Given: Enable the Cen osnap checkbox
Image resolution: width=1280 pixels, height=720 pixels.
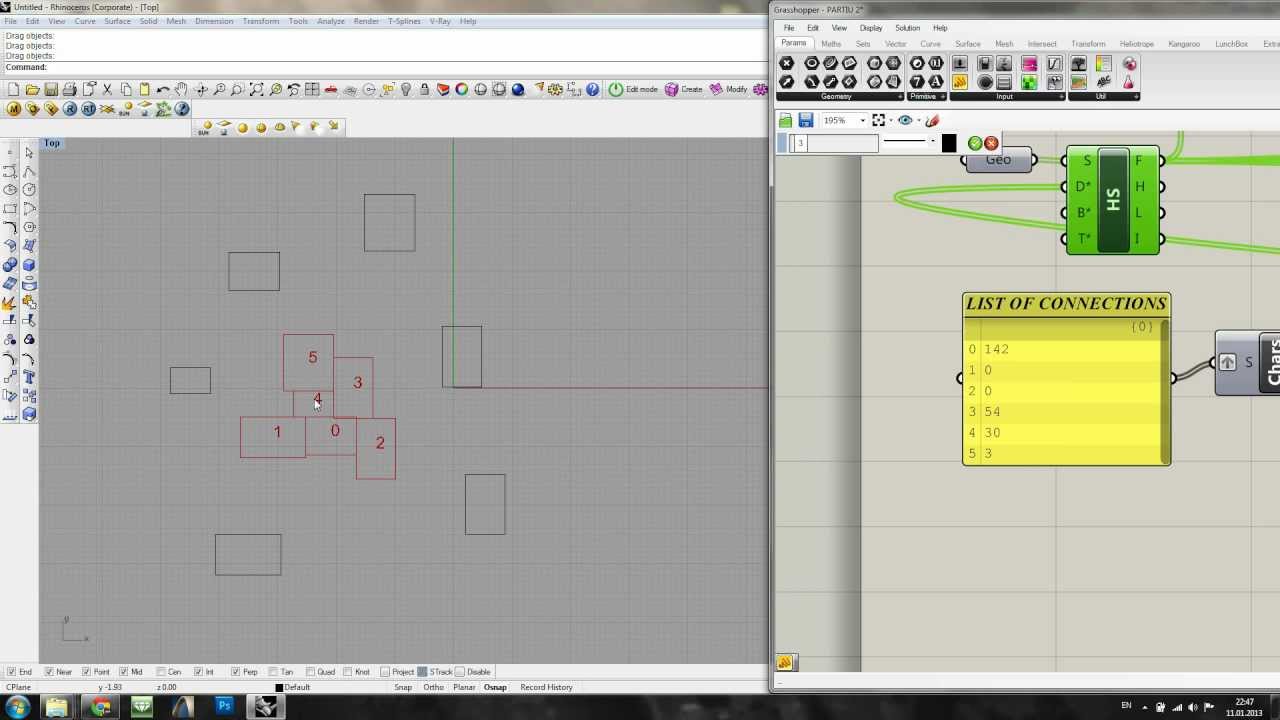Looking at the screenshot, I should (x=162, y=672).
